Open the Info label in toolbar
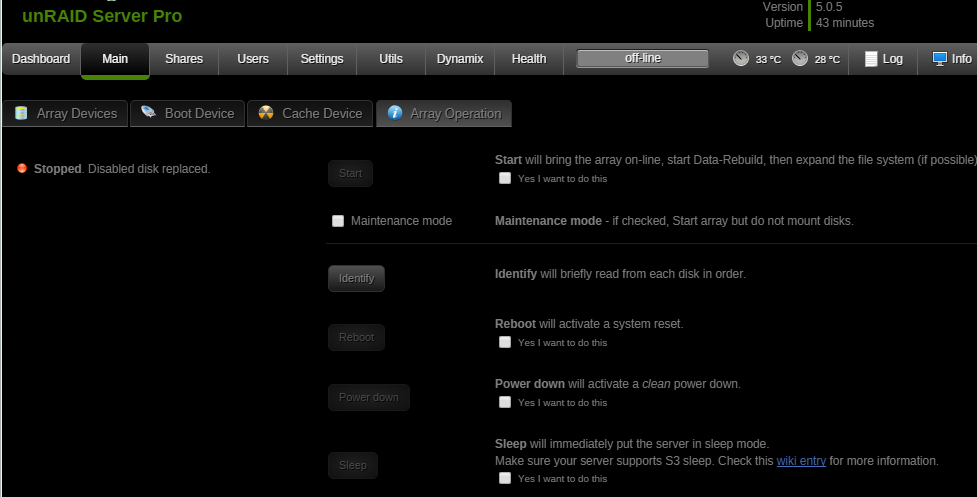 point(961,59)
